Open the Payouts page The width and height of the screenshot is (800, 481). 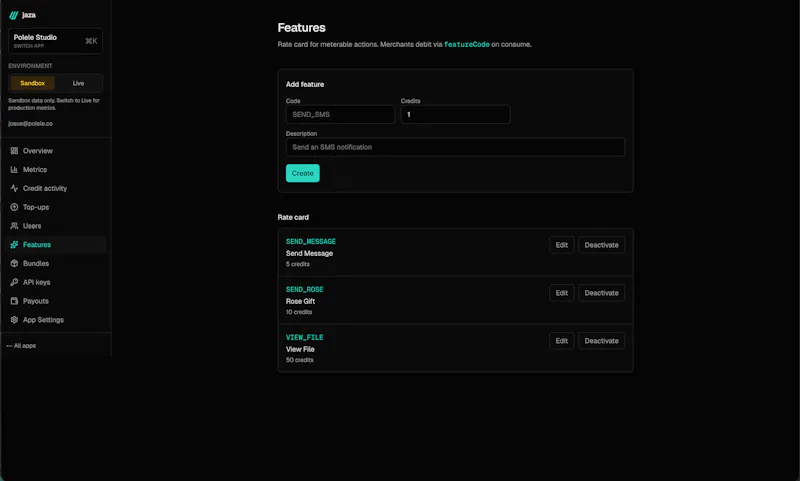55,301
